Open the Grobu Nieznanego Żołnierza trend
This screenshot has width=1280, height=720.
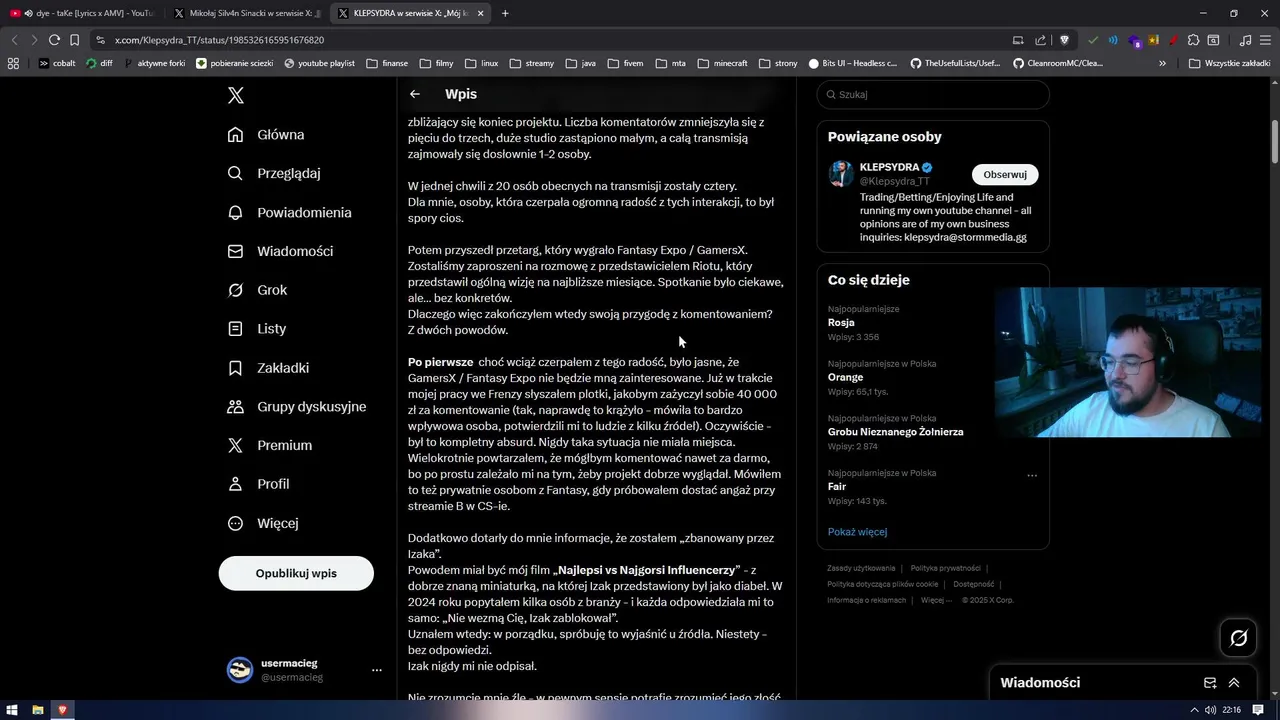pos(896,432)
